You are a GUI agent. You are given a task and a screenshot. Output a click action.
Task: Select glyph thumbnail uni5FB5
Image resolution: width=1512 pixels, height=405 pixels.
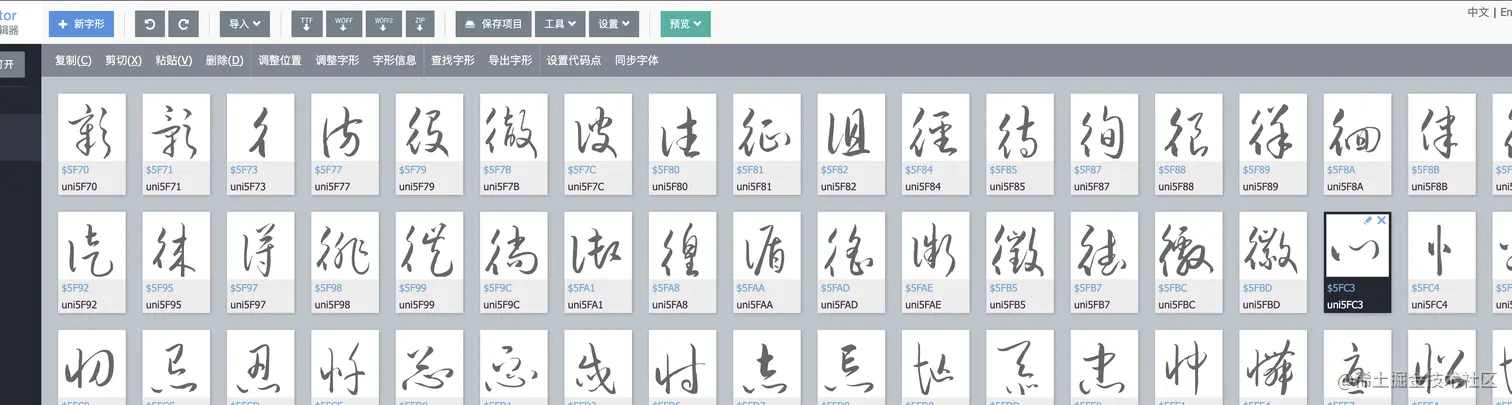click(1020, 262)
